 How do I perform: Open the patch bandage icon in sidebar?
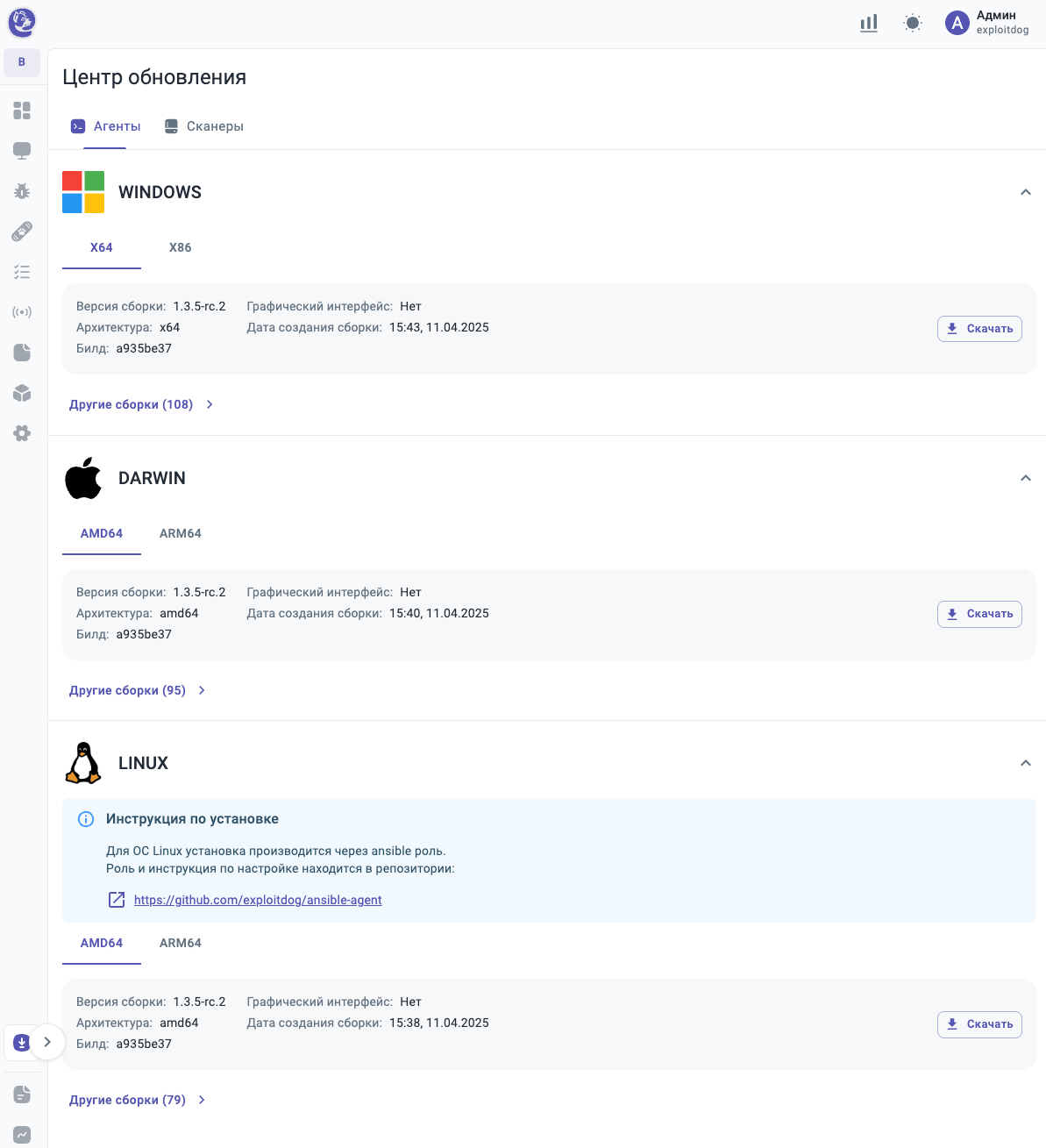tap(22, 232)
